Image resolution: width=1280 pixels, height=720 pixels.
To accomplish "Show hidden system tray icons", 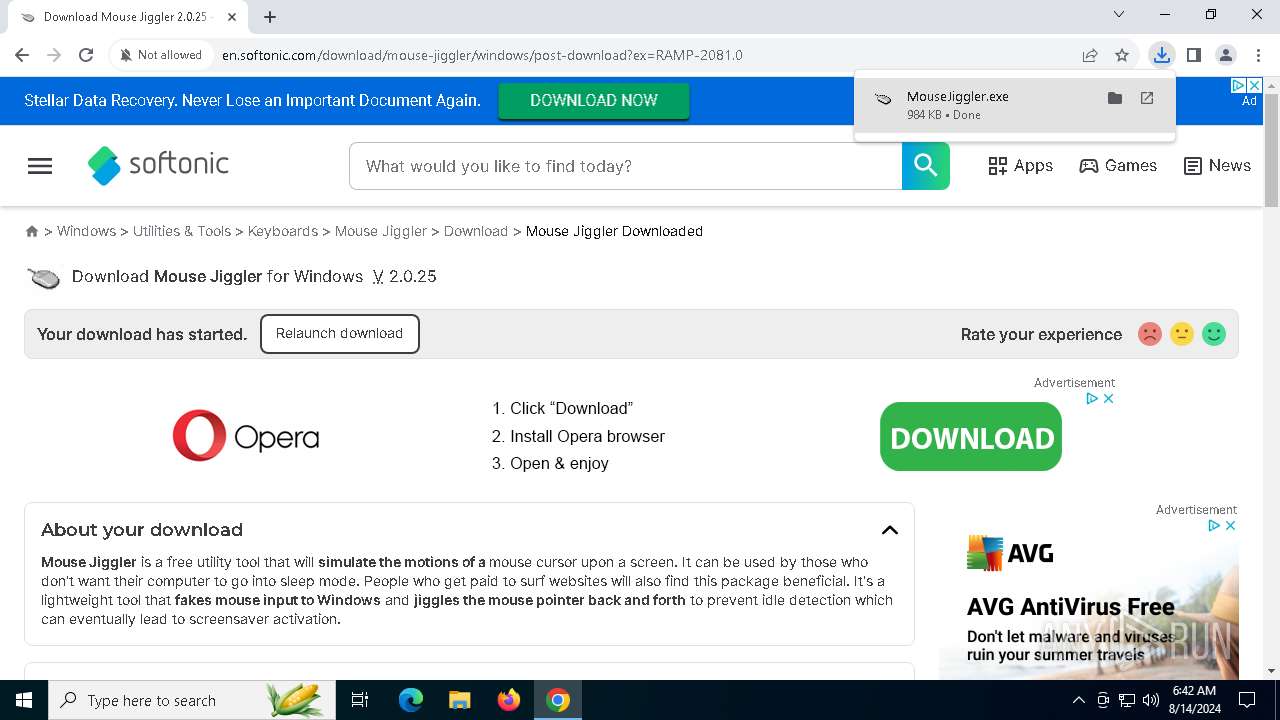I will pyautogui.click(x=1078, y=700).
